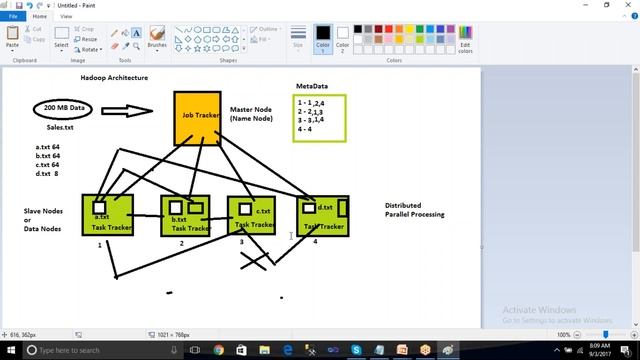Click the Crop tool
Viewport: 640px width, 360px height.
click(x=84, y=29)
